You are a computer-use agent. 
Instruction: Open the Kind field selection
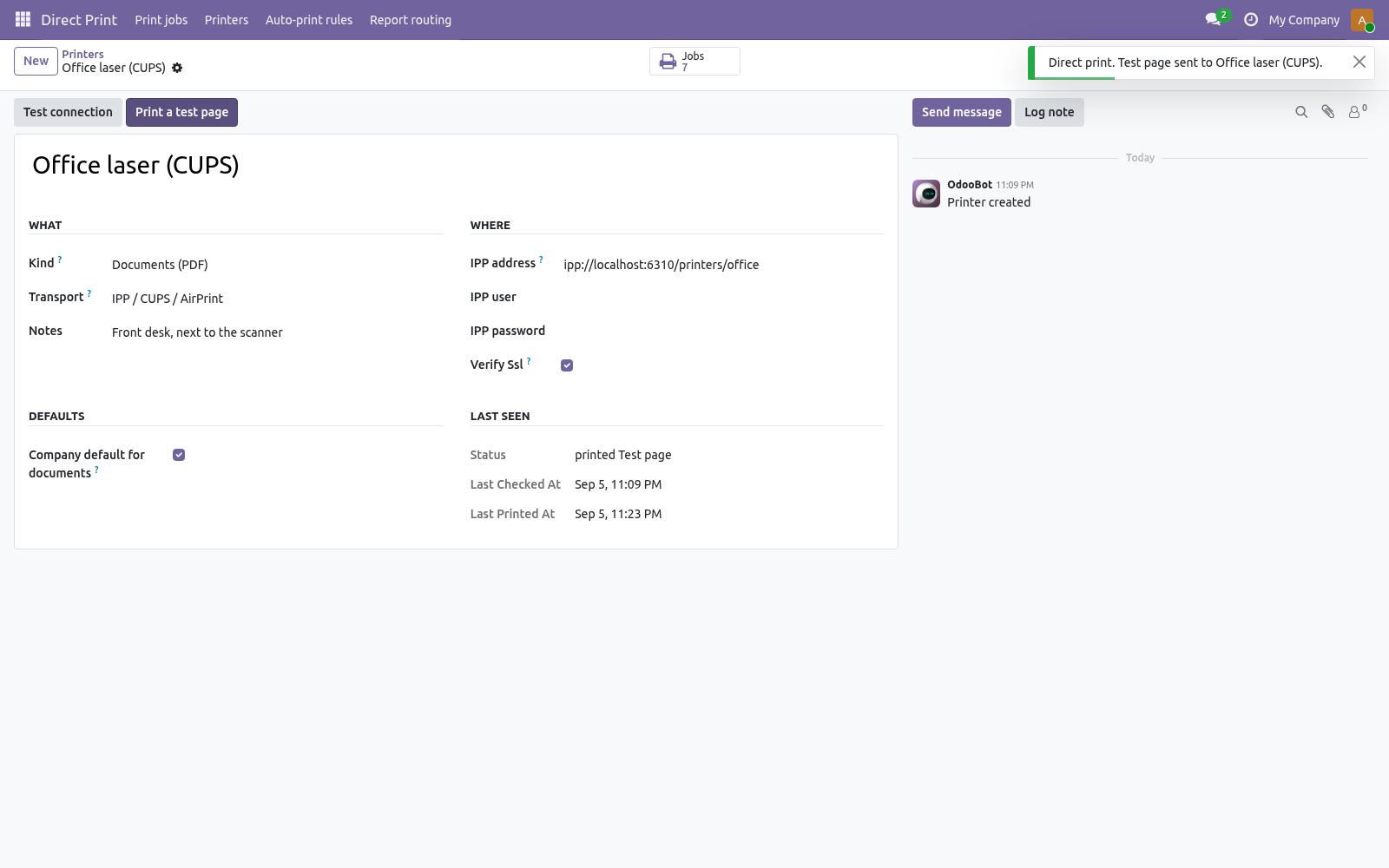click(277, 265)
